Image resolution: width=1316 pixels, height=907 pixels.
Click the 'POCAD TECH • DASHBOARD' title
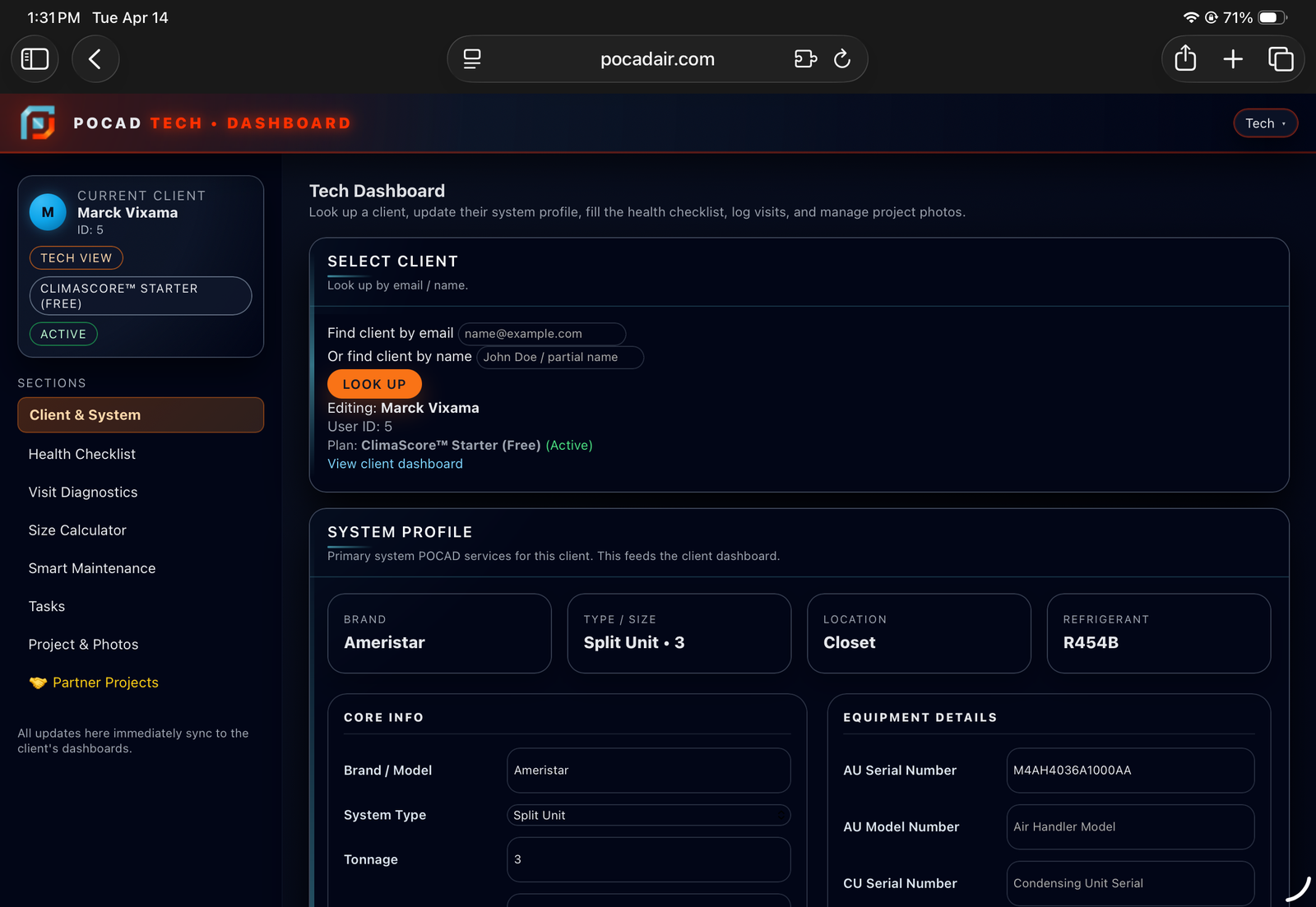coord(212,123)
